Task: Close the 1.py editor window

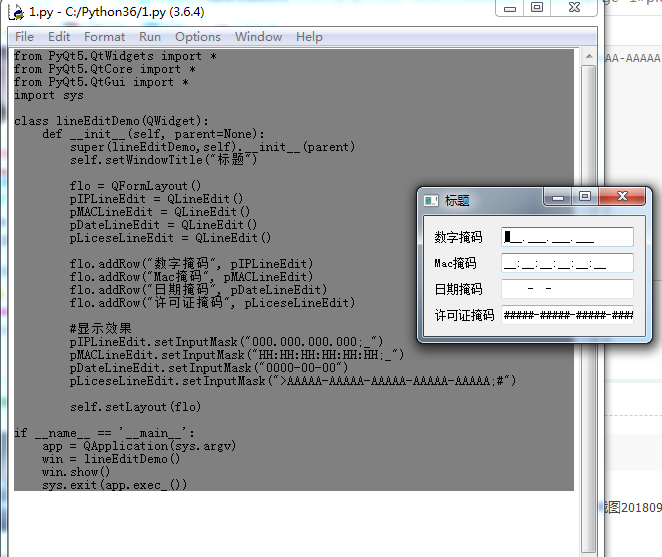Action: point(575,8)
